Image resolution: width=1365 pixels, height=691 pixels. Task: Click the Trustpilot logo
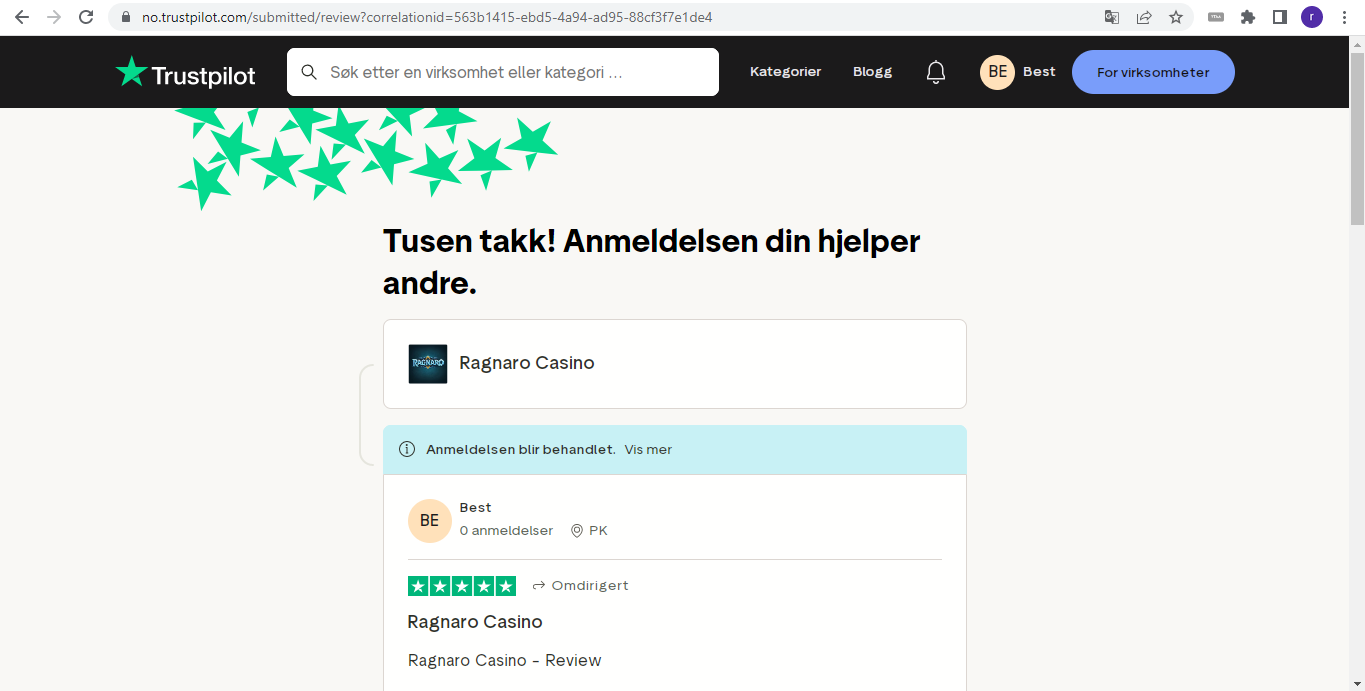pos(186,73)
